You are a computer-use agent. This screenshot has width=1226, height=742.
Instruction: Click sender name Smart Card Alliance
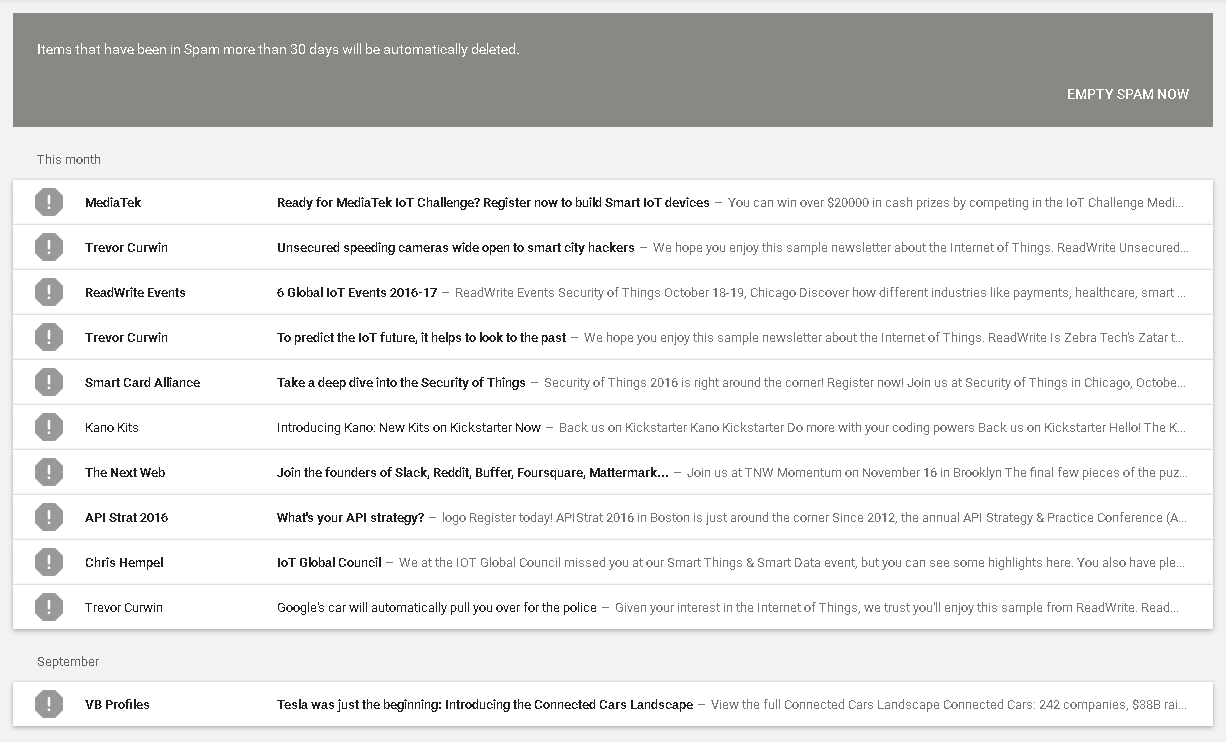click(x=142, y=382)
